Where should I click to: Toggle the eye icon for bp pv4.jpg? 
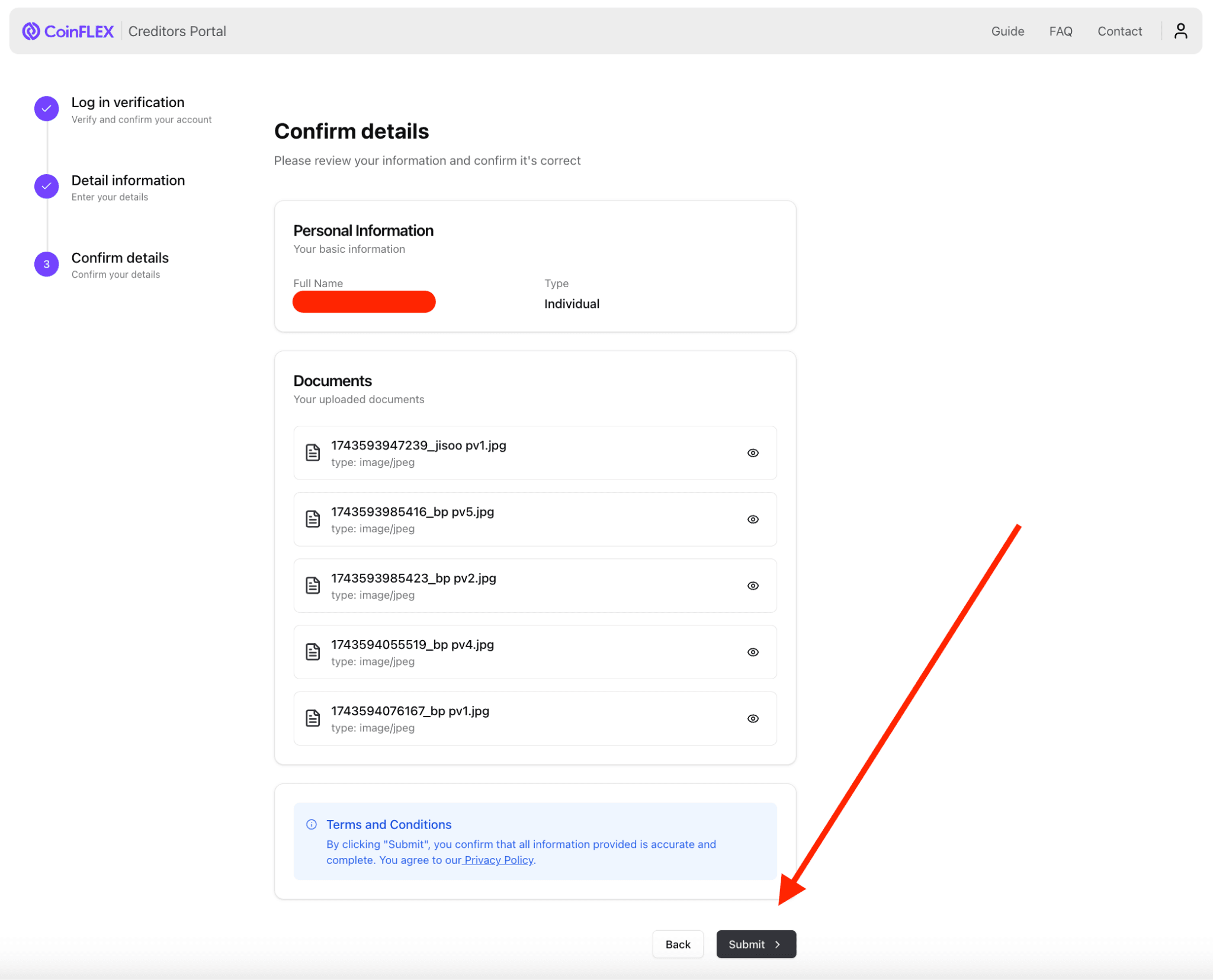click(x=753, y=652)
